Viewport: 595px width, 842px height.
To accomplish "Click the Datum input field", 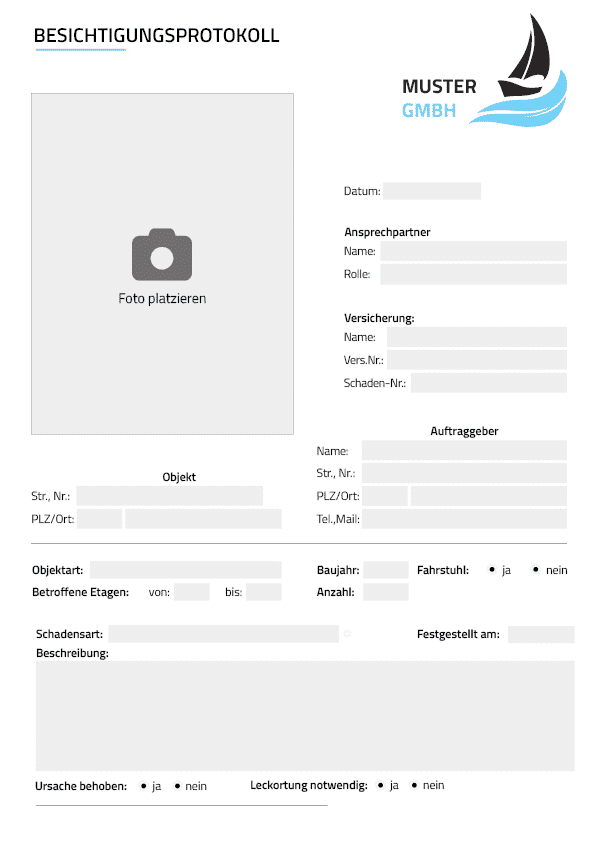I will [432, 191].
